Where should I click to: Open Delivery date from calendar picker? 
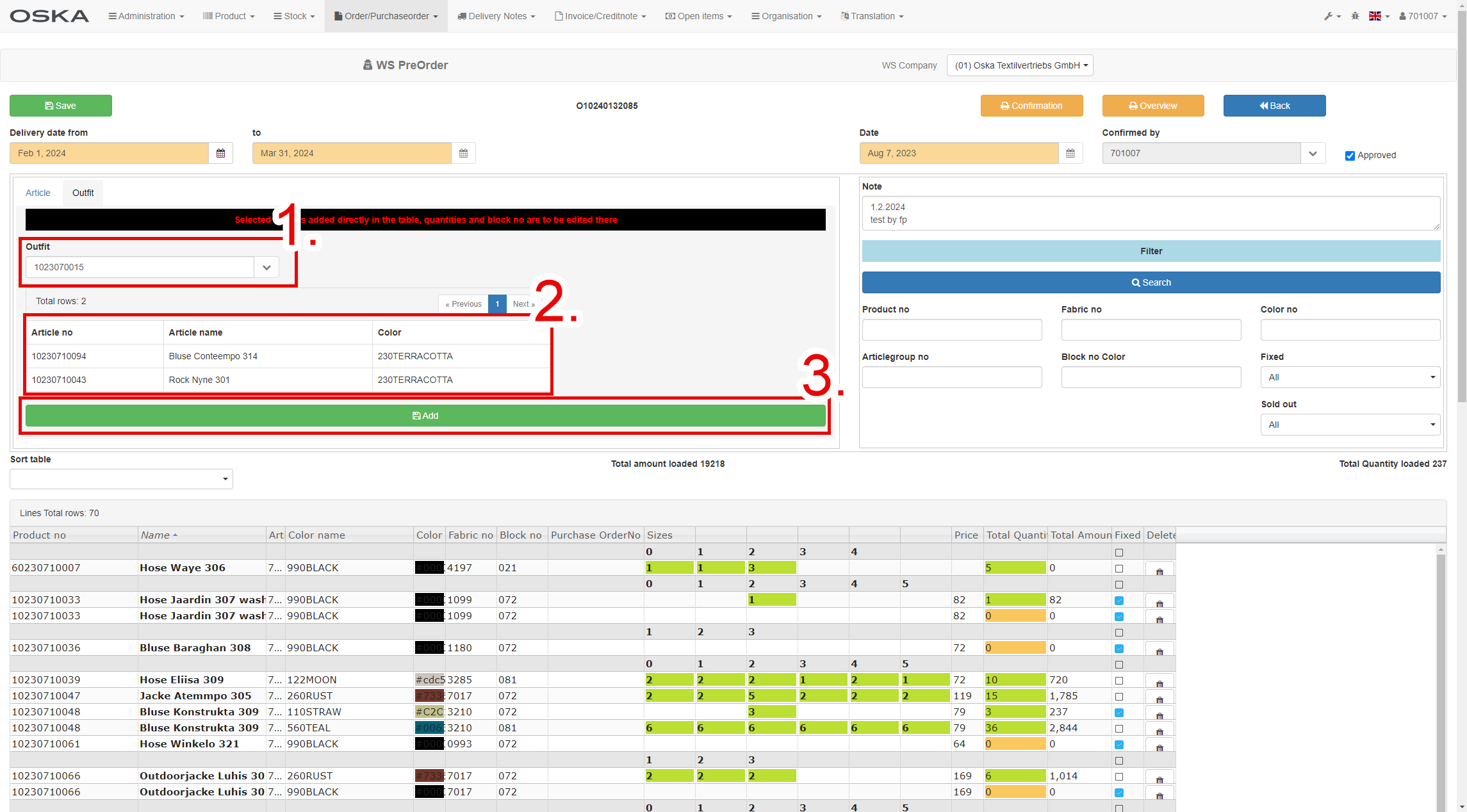pos(220,153)
